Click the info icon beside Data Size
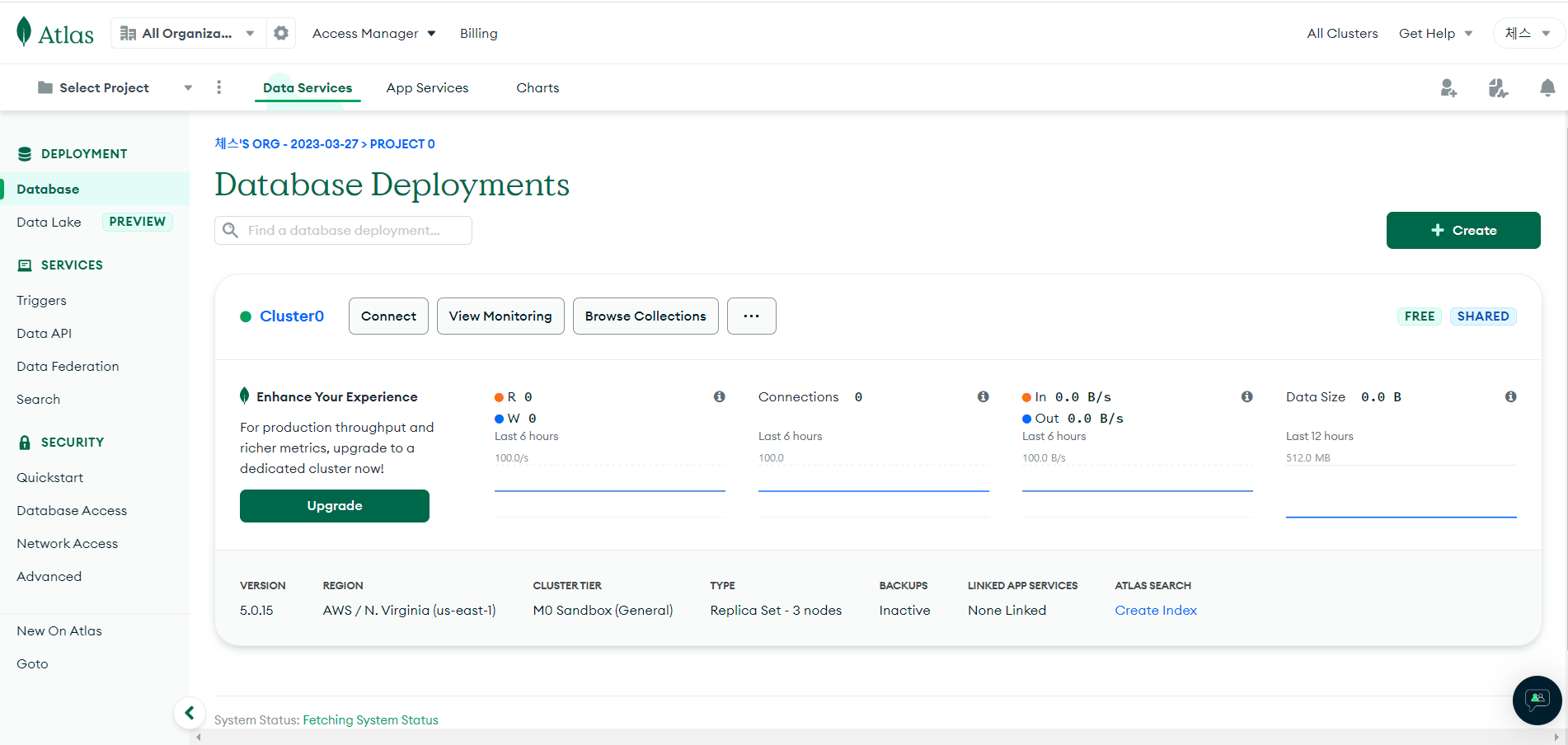 (x=1511, y=396)
